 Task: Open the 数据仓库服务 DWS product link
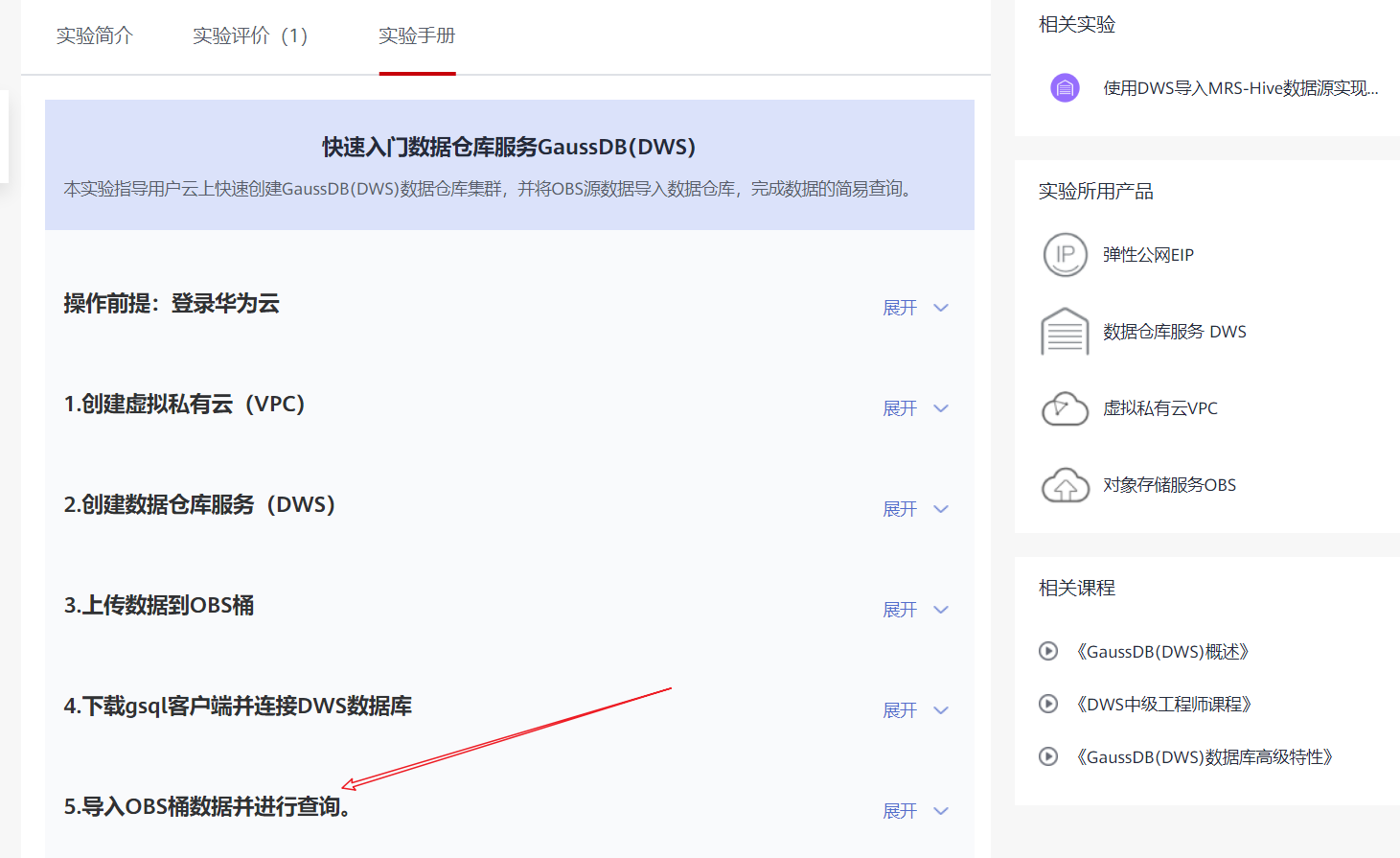click(x=1175, y=332)
